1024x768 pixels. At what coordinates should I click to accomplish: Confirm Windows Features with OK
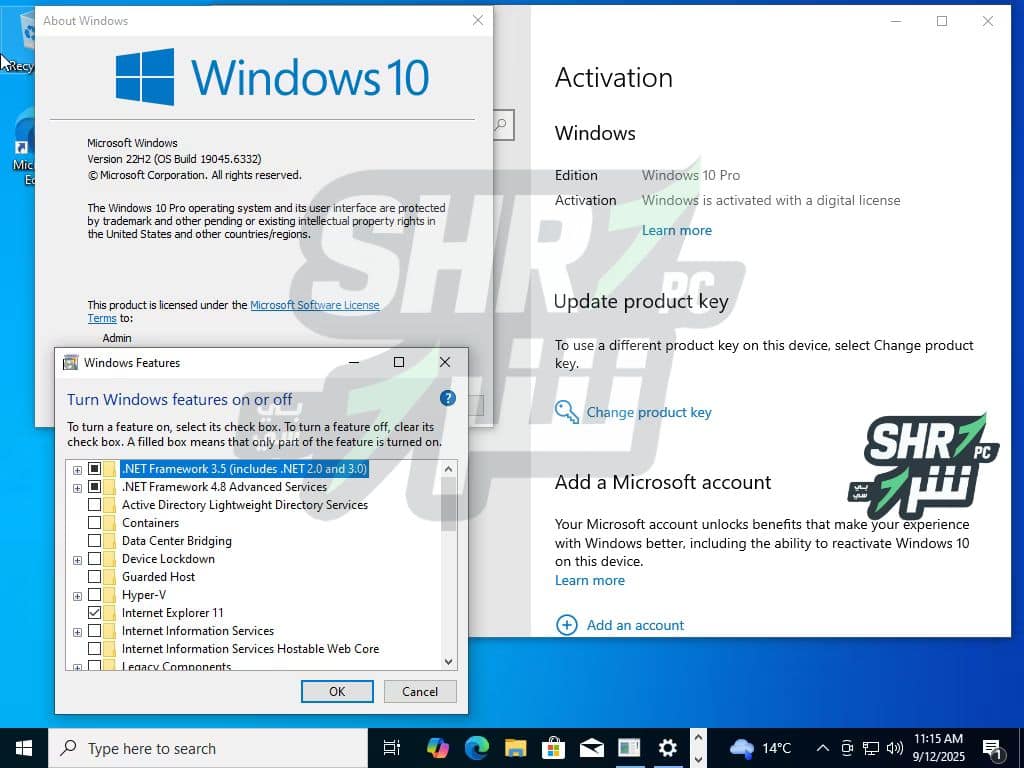(337, 692)
